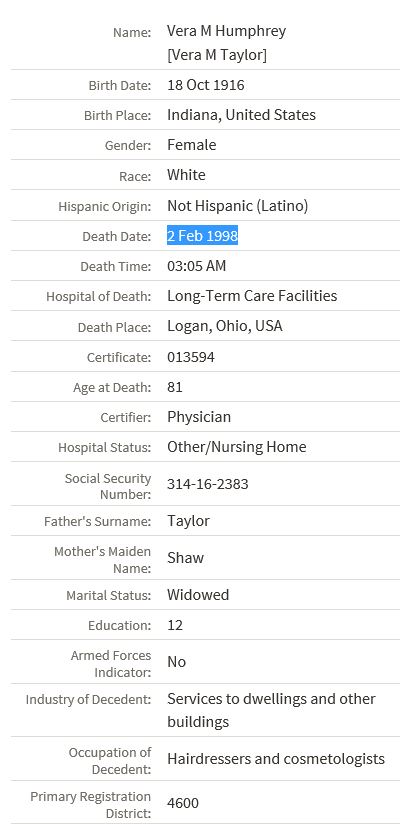Click the Hairdressers and cosmetologists occupation
This screenshot has width=413, height=824.
click(276, 759)
